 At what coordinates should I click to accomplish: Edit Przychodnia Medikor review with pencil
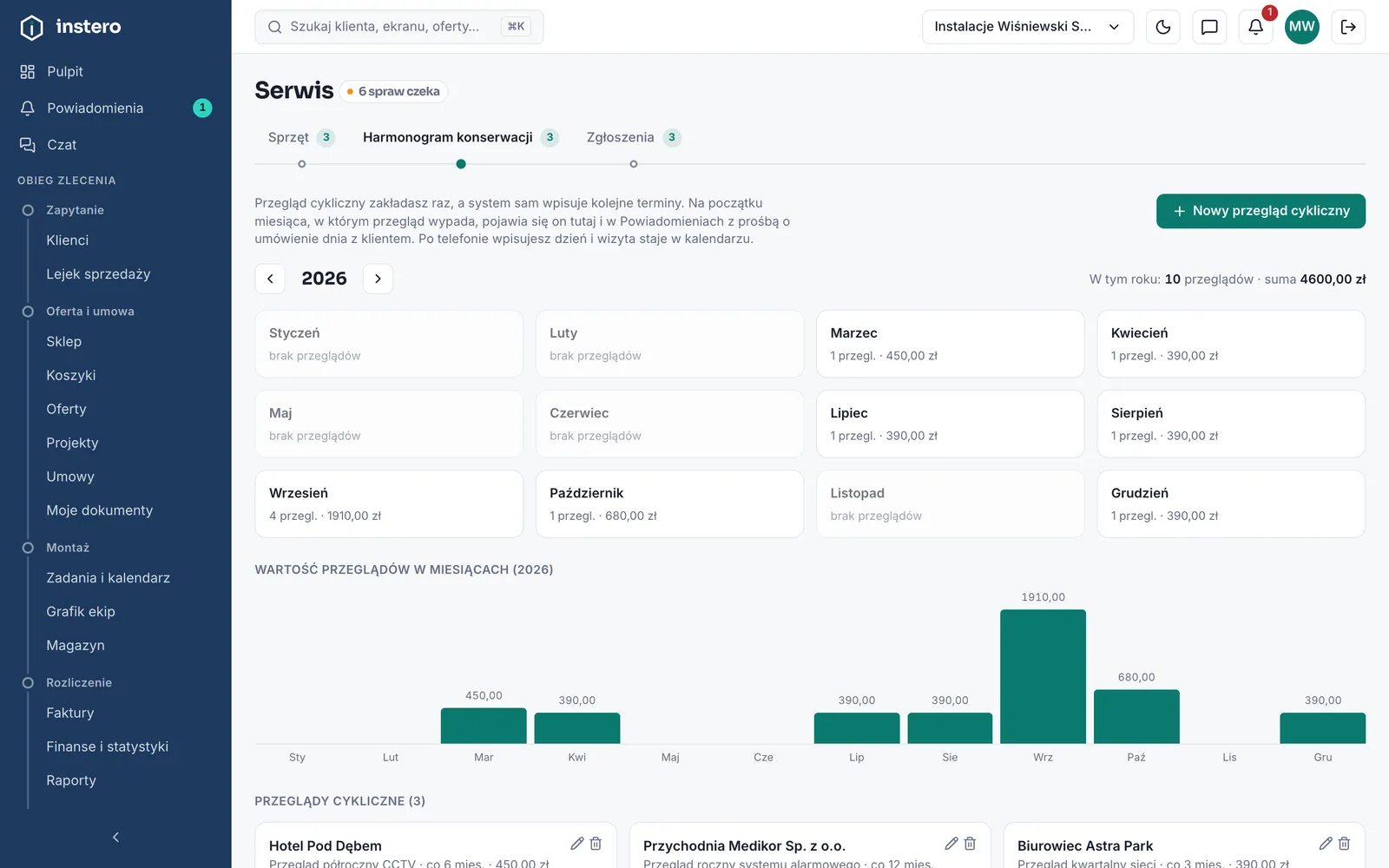(x=951, y=844)
